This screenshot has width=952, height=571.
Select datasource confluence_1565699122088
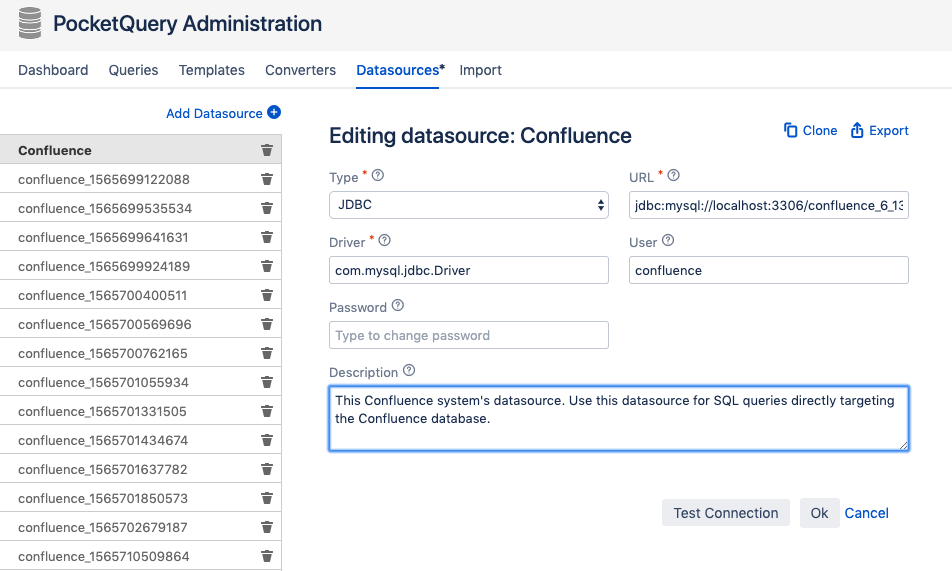(x=140, y=179)
